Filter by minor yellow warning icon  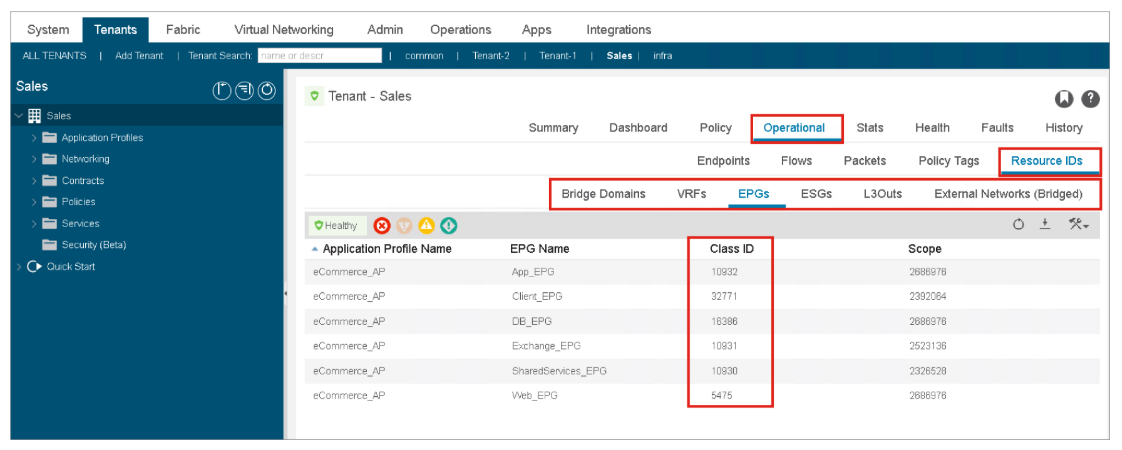pyautogui.click(x=426, y=226)
